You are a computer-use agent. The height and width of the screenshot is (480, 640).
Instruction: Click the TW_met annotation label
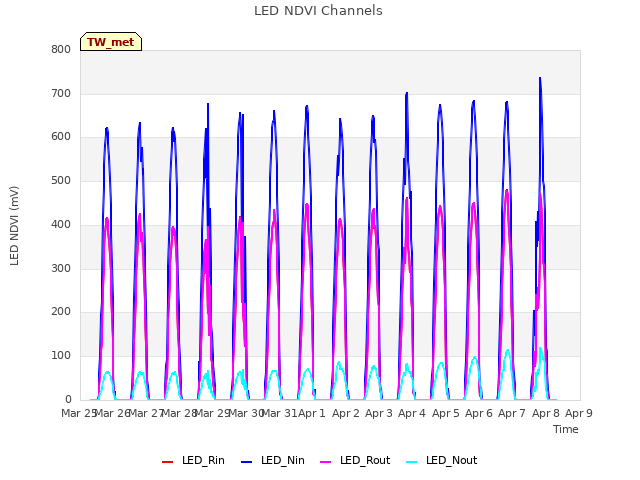pos(111,42)
